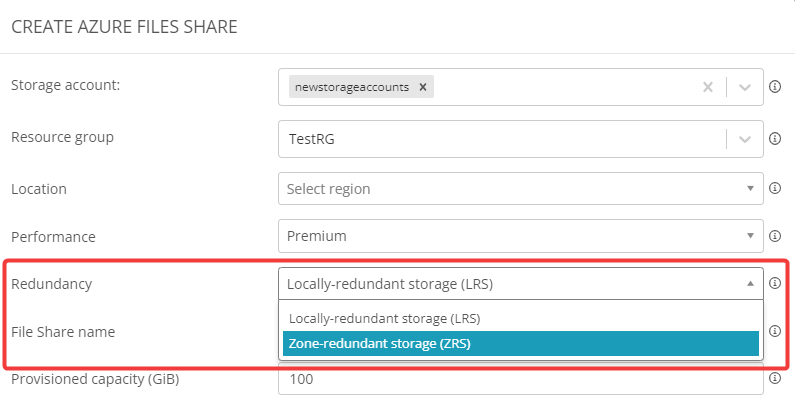Select Locally-redundant storage (LRS) from the list
Image resolution: width=795 pixels, height=403 pixels.
pyautogui.click(x=384, y=318)
